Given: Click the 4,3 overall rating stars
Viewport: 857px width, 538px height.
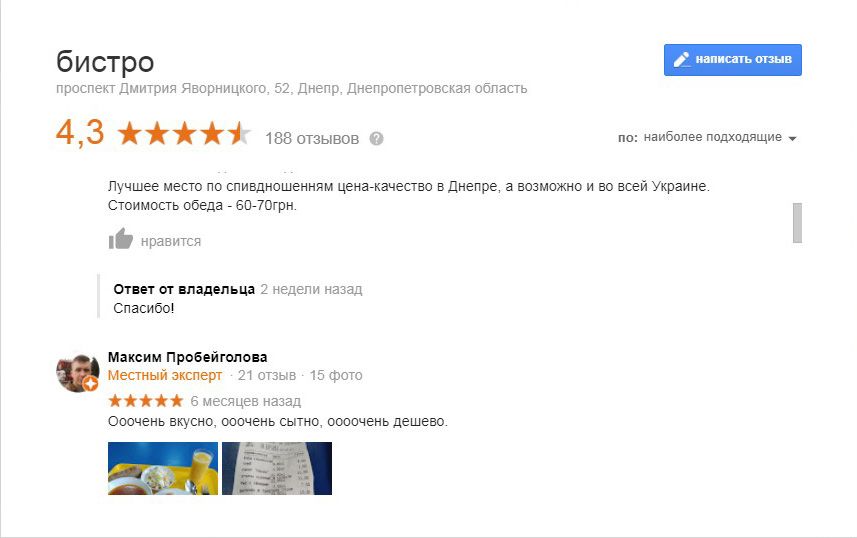Looking at the screenshot, I should [x=184, y=133].
